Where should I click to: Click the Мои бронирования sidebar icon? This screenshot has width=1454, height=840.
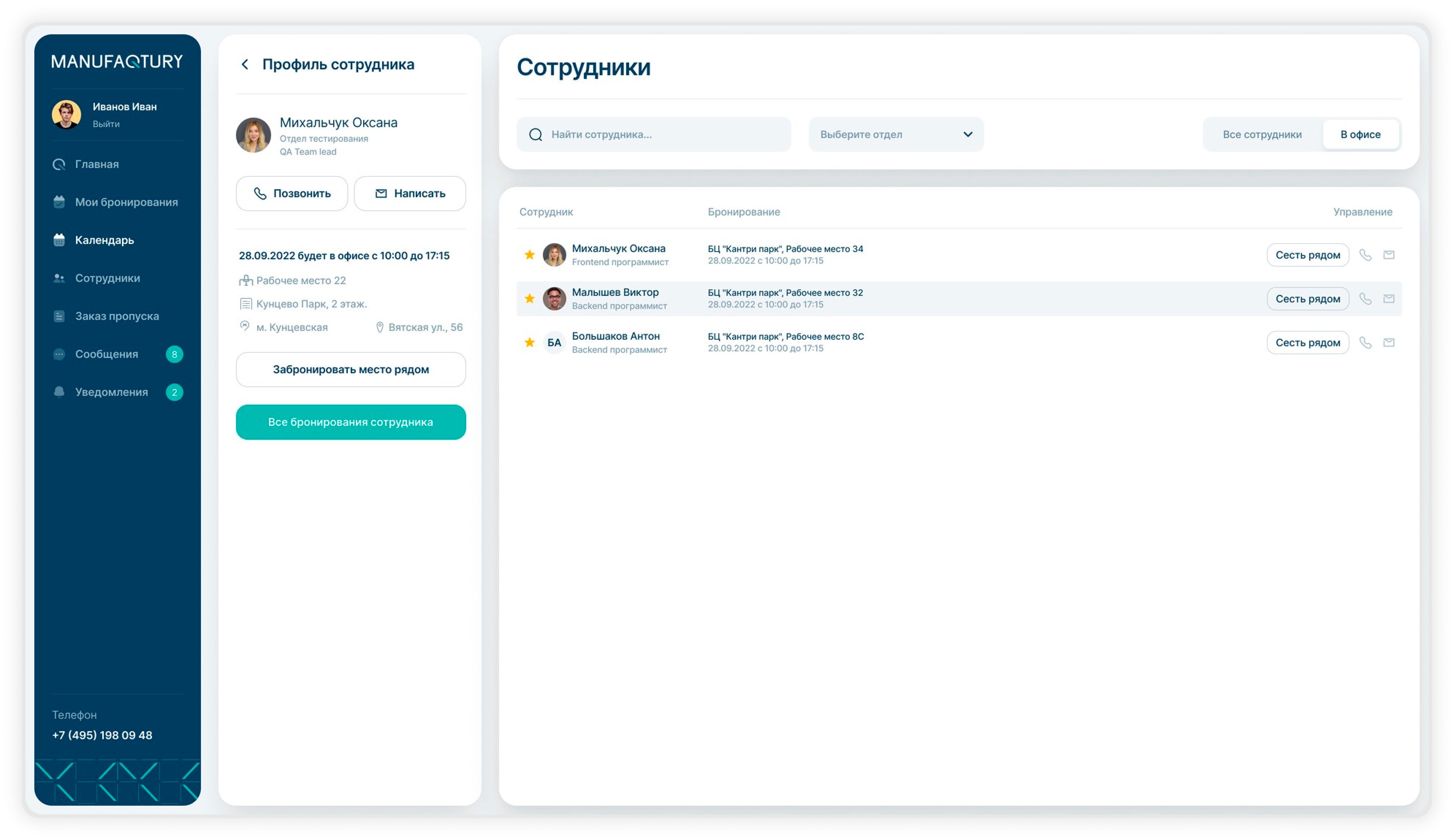[x=59, y=202]
